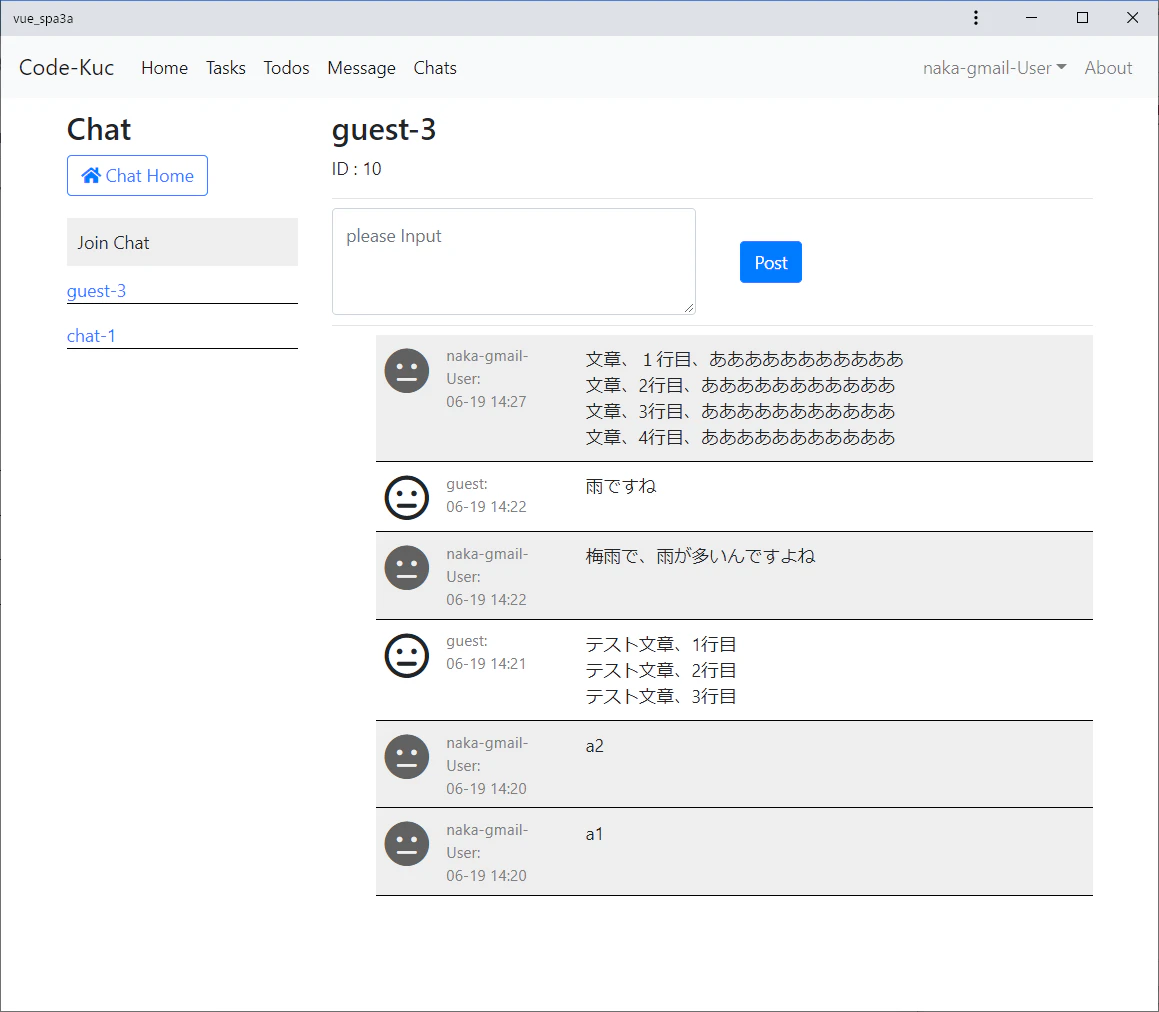Click the textarea resize handle

pyautogui.click(x=689, y=308)
